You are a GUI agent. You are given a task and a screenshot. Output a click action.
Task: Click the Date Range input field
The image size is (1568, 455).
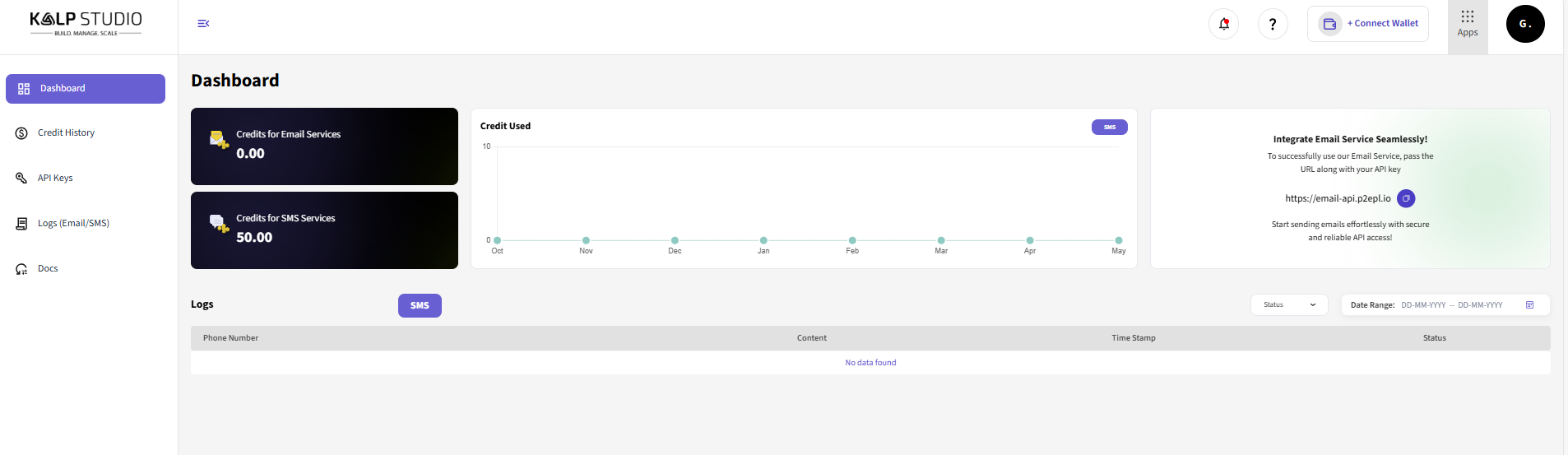tap(1451, 305)
